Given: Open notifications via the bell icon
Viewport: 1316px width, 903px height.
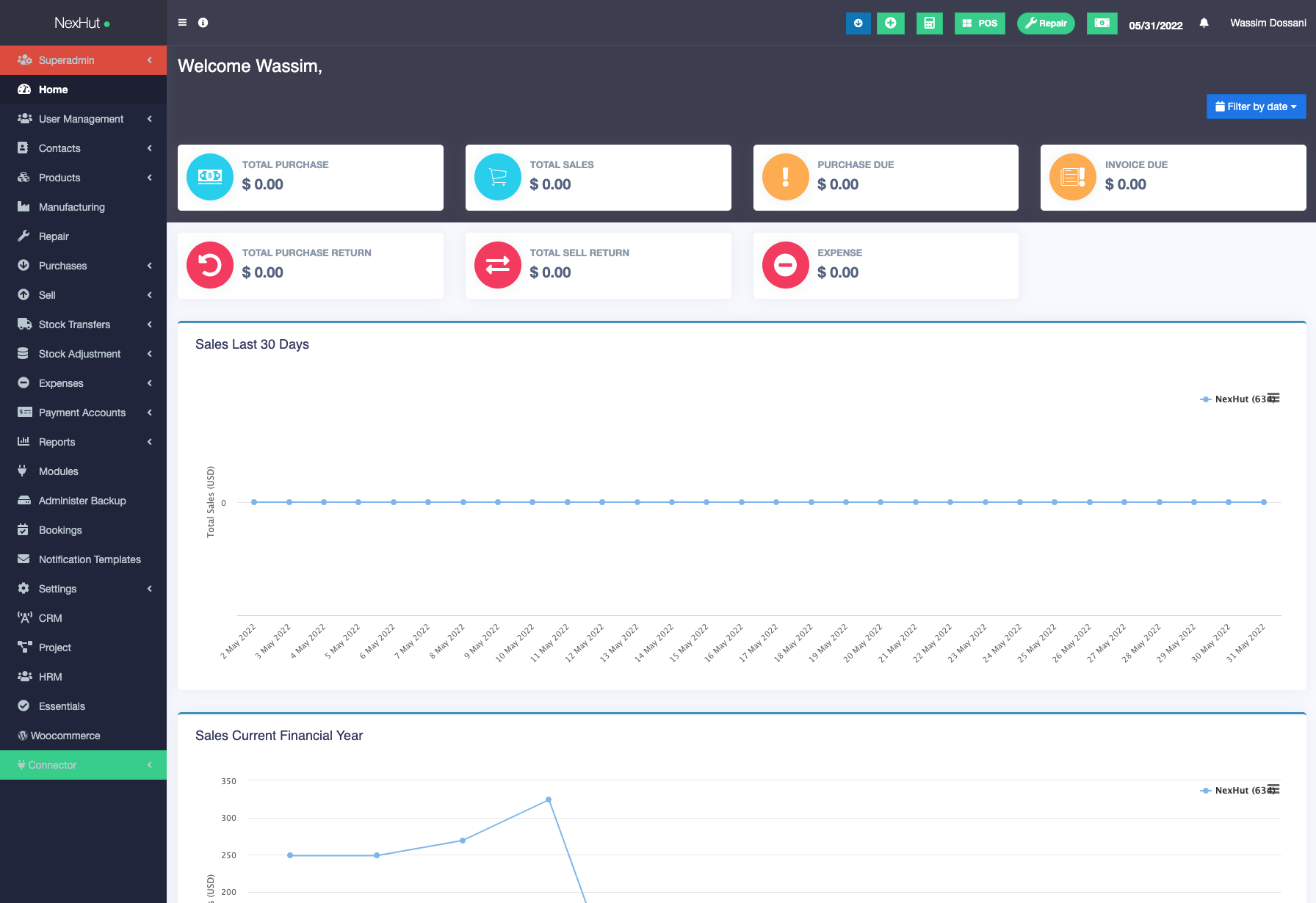Looking at the screenshot, I should (1204, 23).
